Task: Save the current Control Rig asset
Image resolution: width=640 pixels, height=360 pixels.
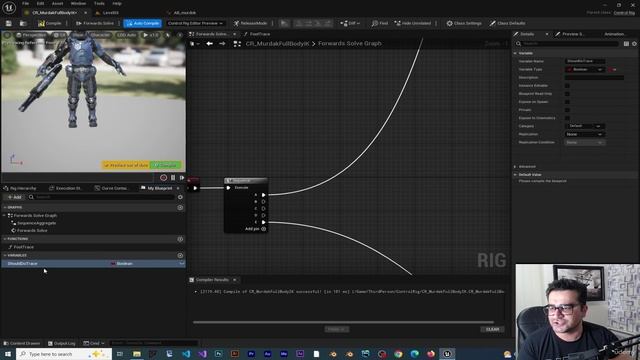Action: click(x=9, y=23)
